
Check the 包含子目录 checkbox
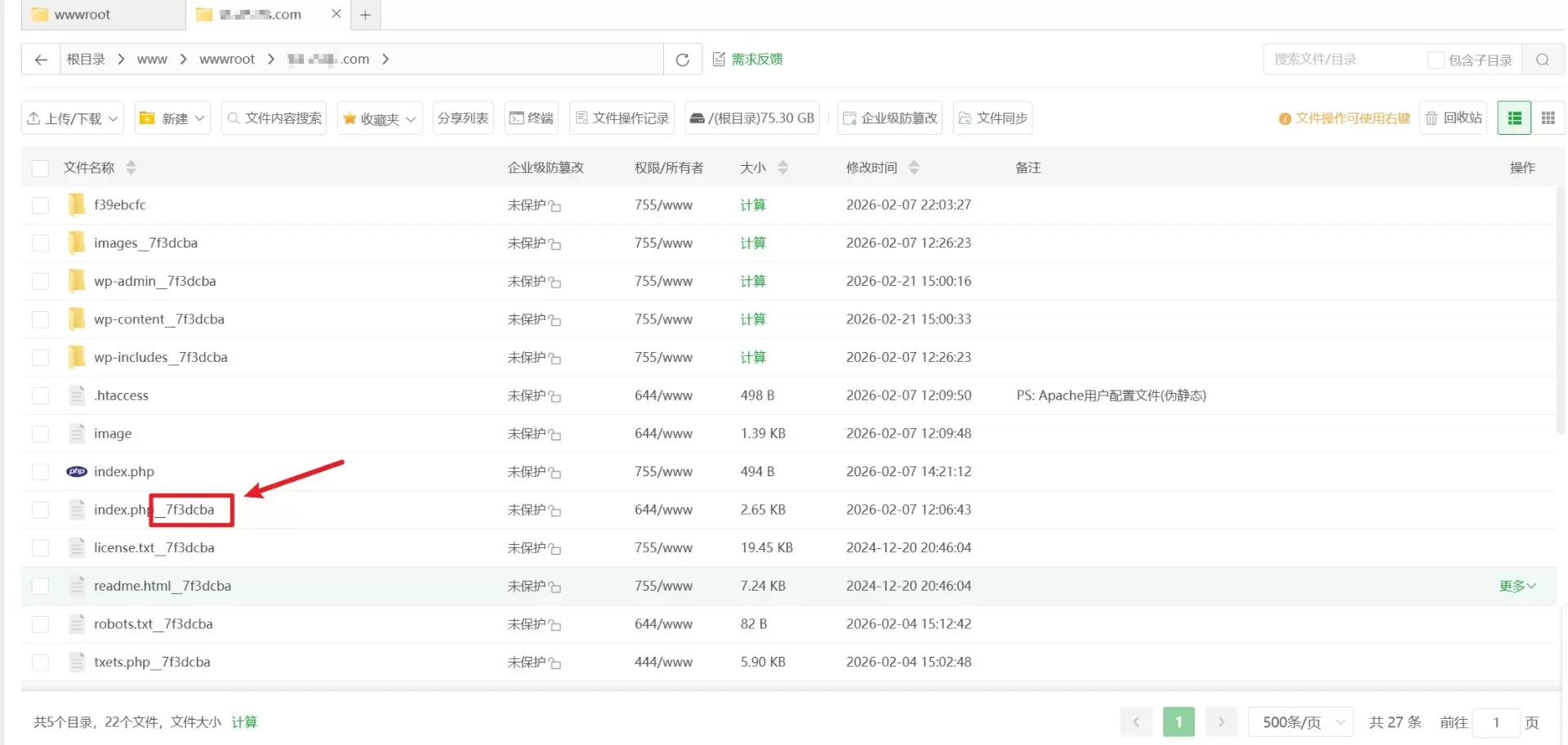[x=1435, y=60]
